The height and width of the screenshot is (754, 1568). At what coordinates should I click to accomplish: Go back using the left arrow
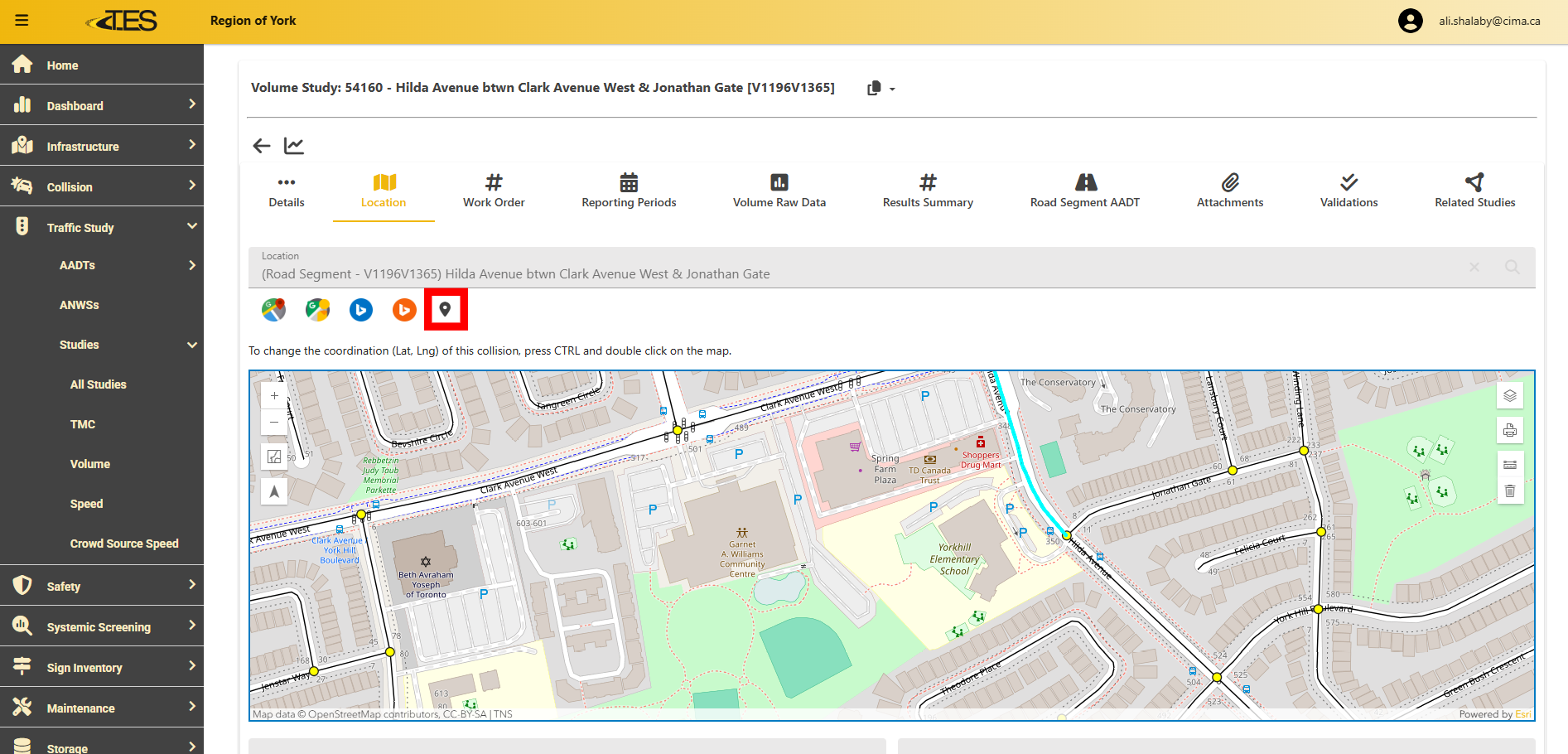[x=262, y=146]
